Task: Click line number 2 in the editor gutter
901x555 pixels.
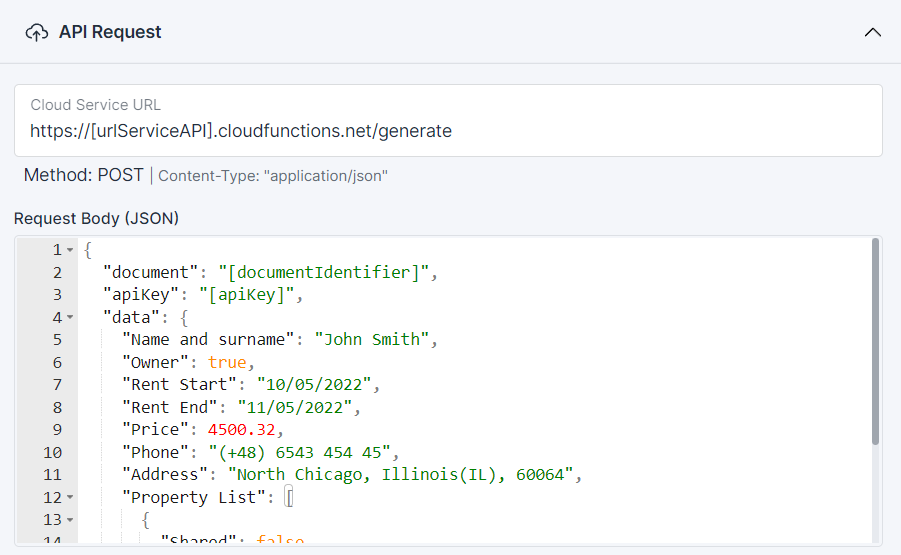Action: 57,272
